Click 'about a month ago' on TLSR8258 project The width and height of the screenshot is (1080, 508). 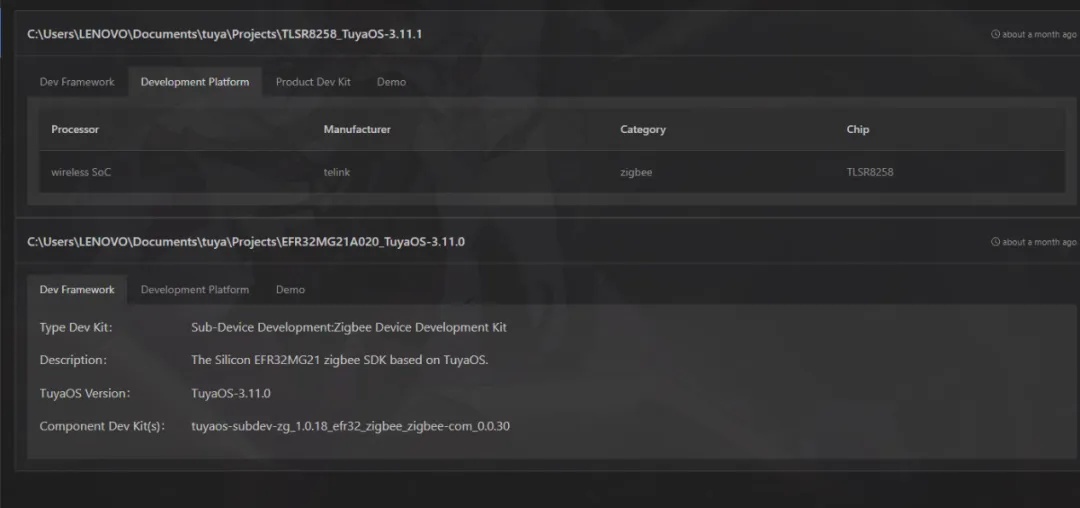pyautogui.click(x=1039, y=34)
